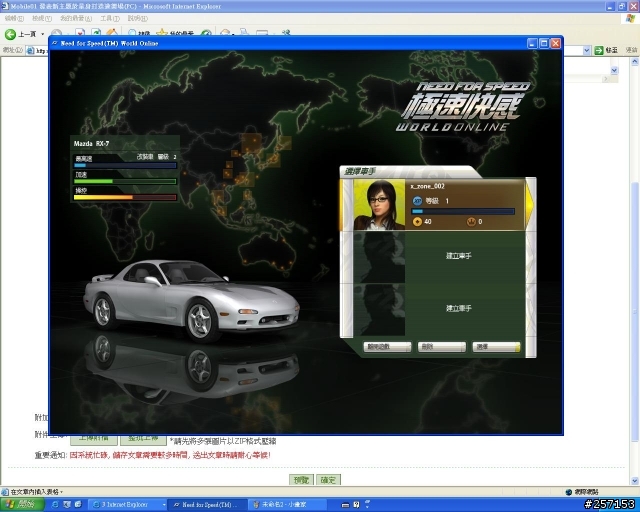The height and width of the screenshot is (512, 640).
Task: Click the IE page icon in address bar
Action: click(30, 51)
